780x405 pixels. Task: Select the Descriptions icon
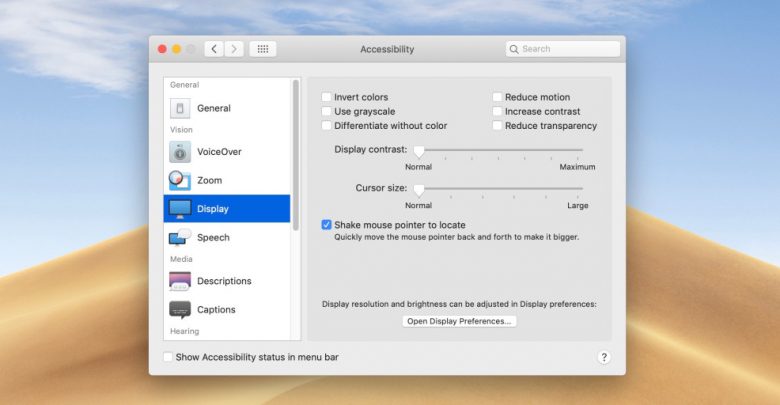[180, 281]
